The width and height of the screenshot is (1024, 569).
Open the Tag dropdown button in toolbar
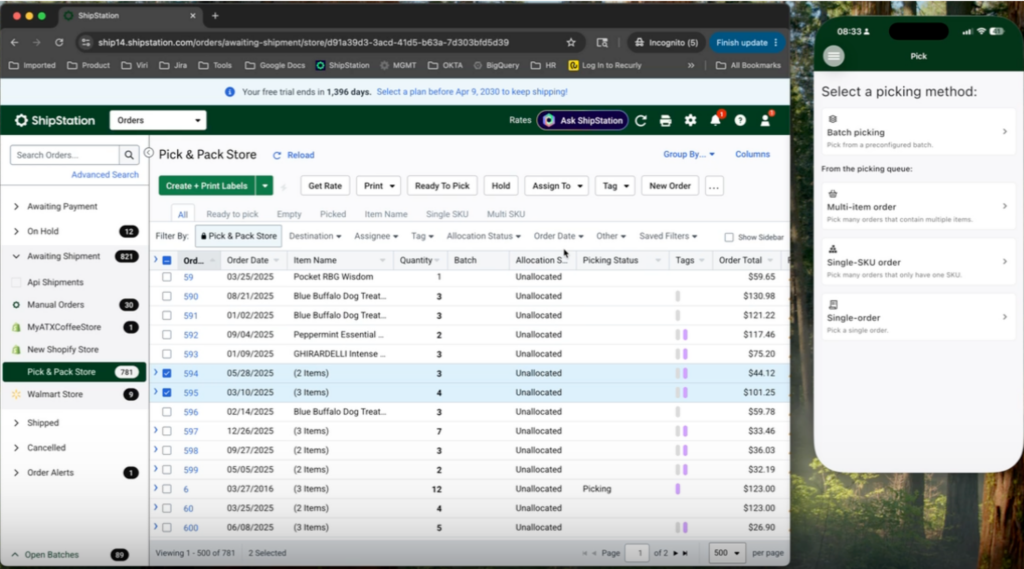[x=615, y=186]
